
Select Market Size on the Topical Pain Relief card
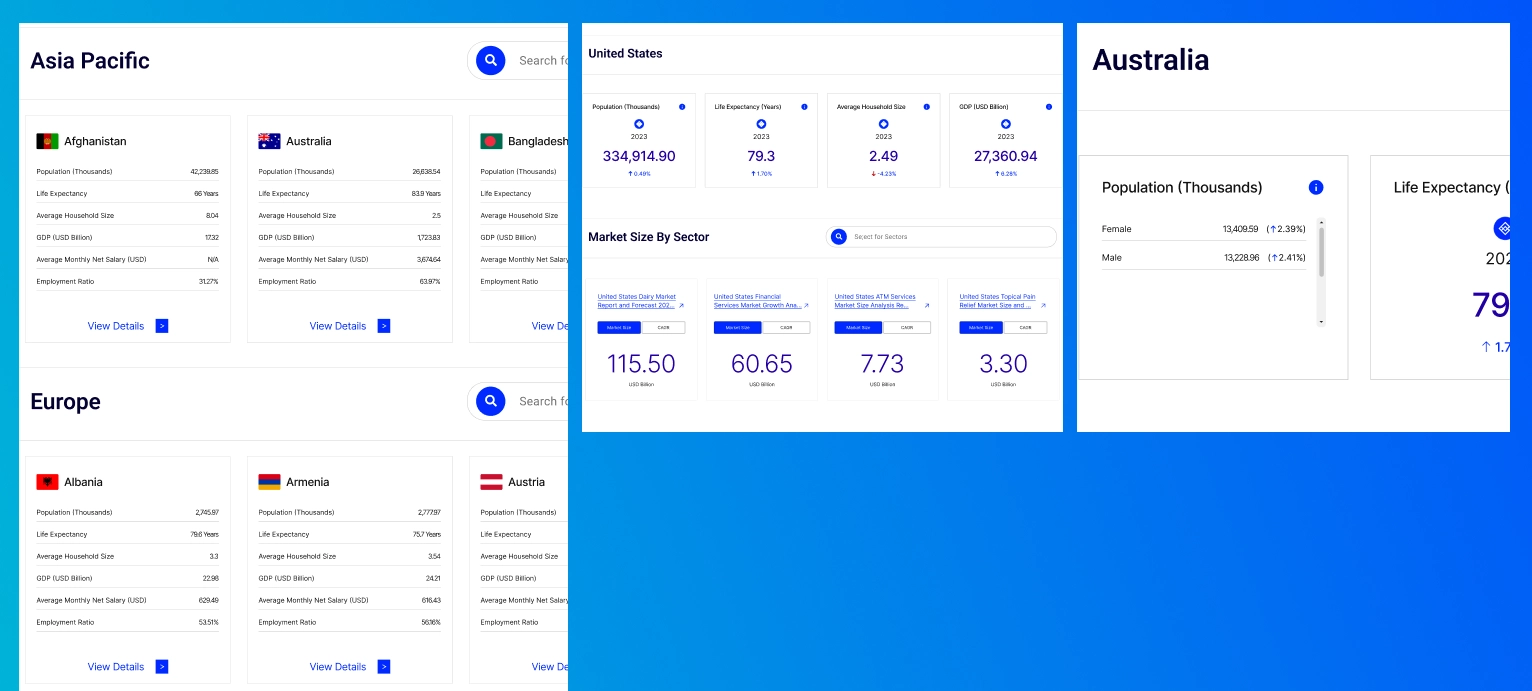980,328
